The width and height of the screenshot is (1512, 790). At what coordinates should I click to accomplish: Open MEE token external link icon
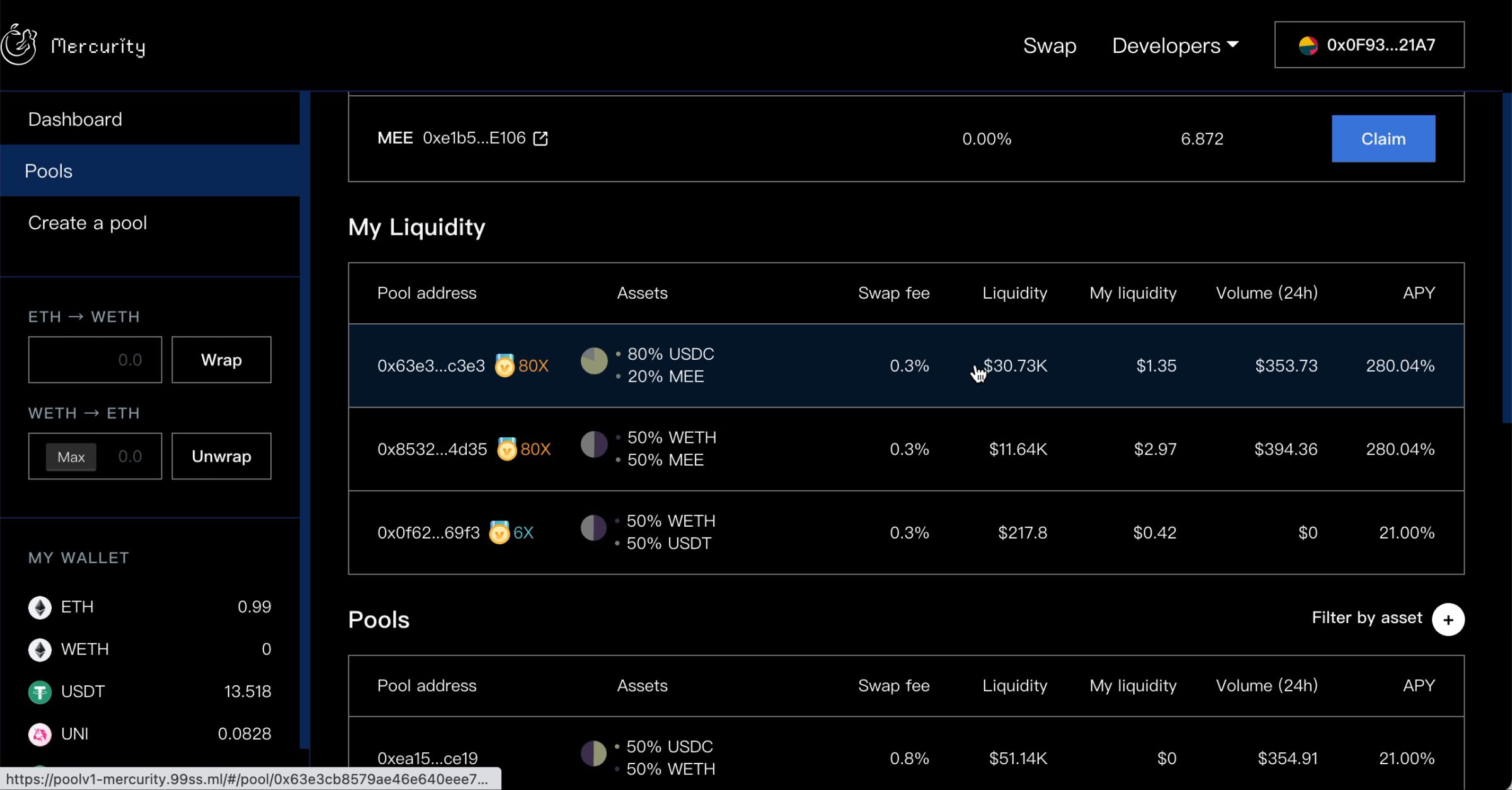(x=541, y=139)
